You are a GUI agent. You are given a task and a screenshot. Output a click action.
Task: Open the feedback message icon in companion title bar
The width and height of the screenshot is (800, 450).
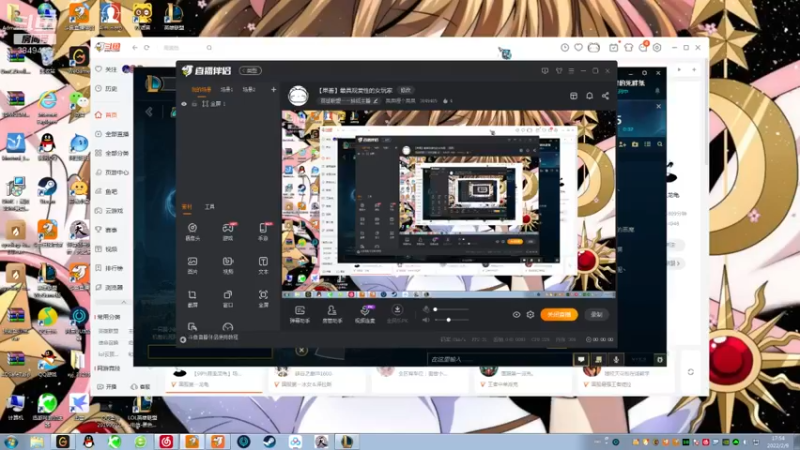coord(545,71)
